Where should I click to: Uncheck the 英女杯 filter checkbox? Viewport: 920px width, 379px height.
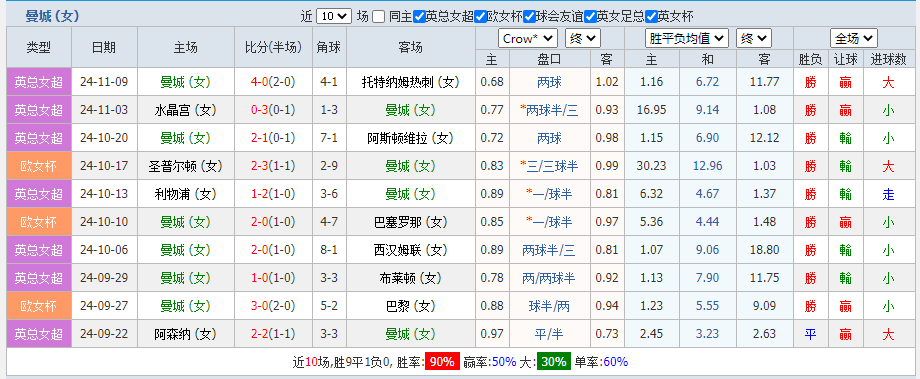(x=651, y=16)
